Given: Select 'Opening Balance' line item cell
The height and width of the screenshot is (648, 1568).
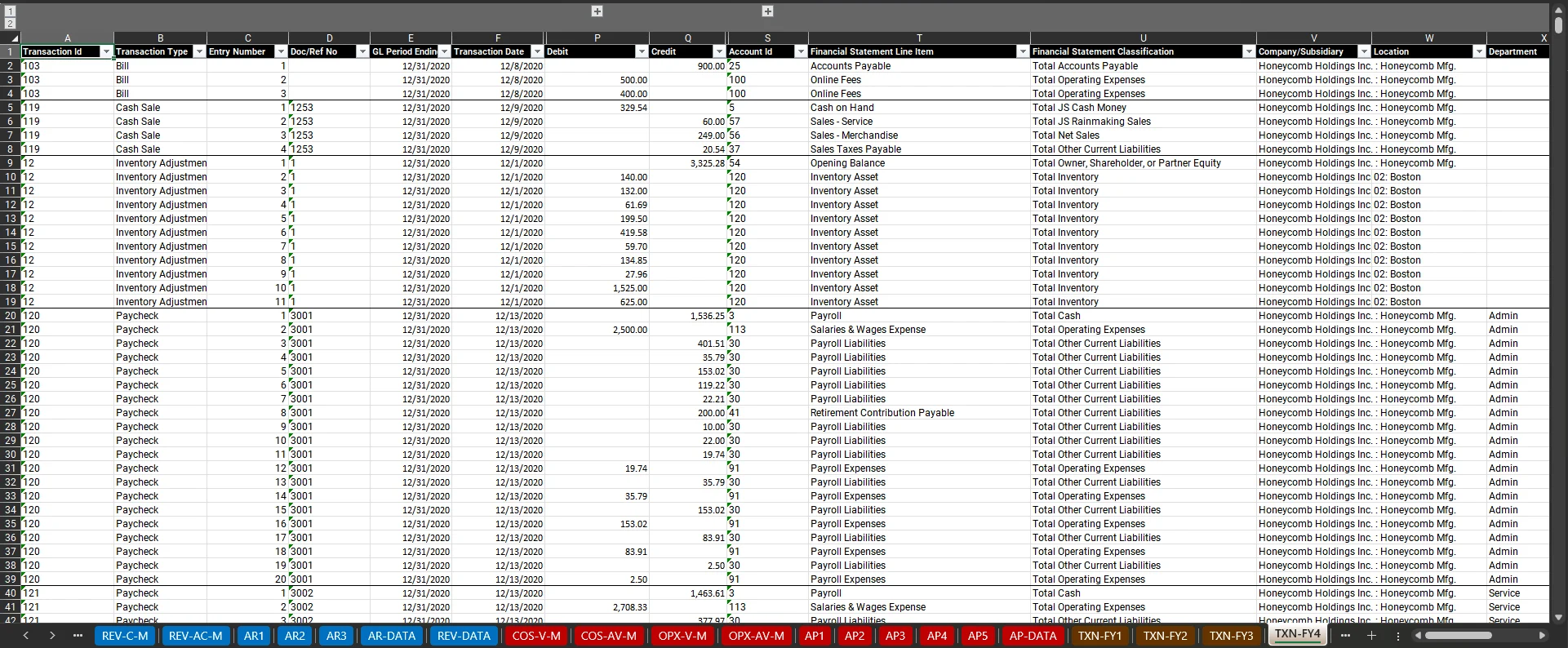Looking at the screenshot, I should pos(919,163).
